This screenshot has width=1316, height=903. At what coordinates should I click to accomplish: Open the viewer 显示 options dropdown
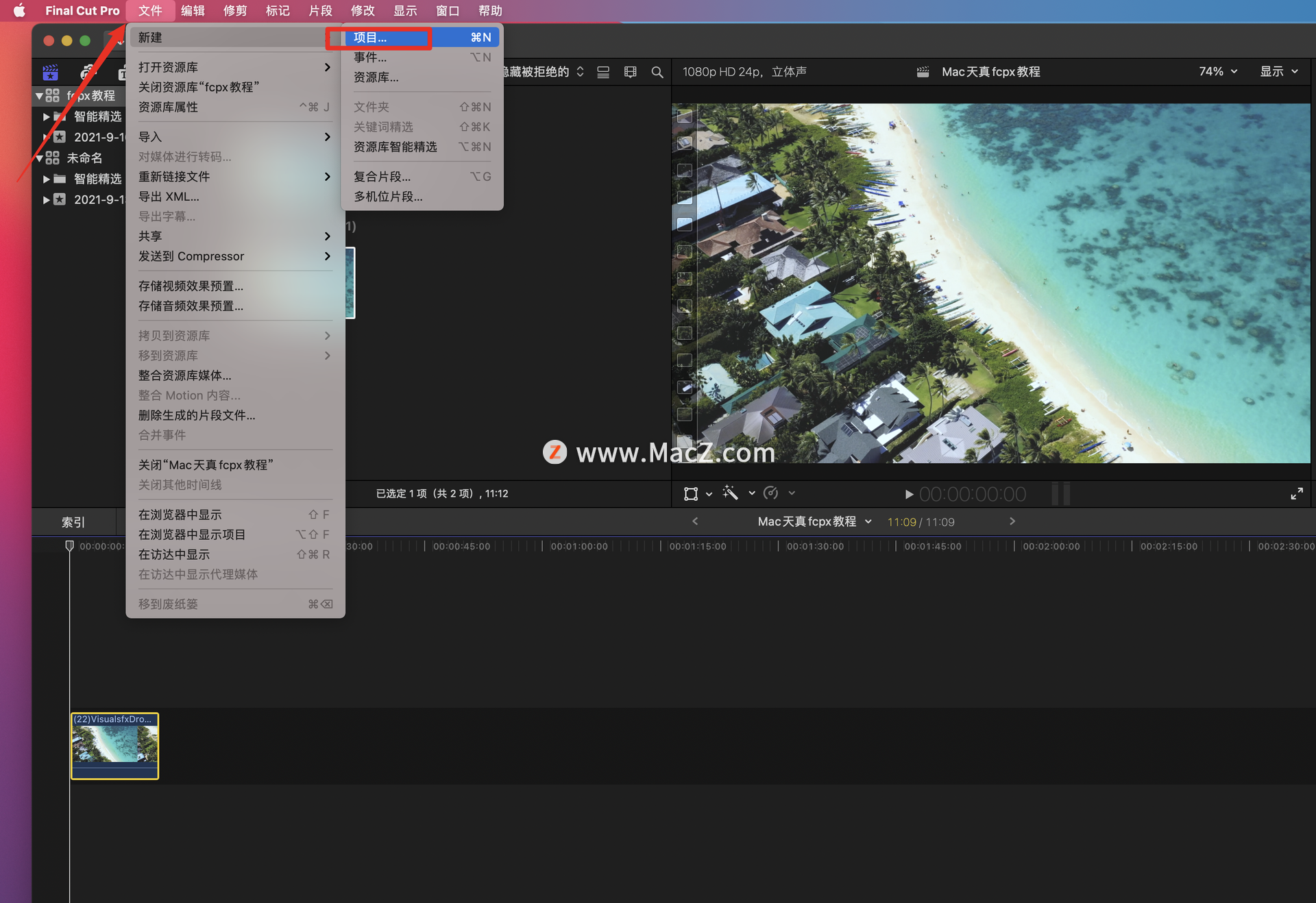click(x=1279, y=71)
